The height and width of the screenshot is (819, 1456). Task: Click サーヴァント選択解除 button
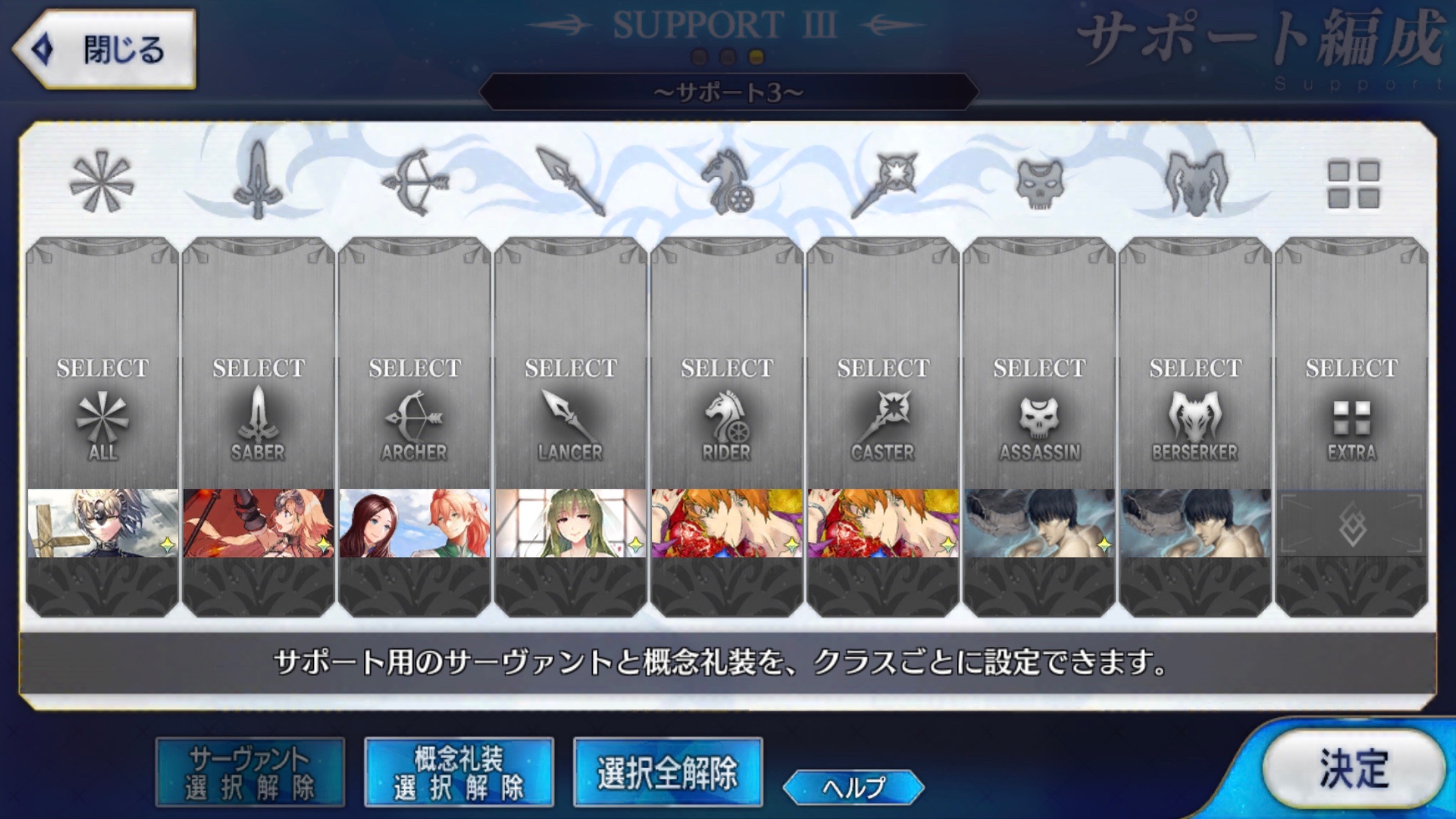[250, 772]
